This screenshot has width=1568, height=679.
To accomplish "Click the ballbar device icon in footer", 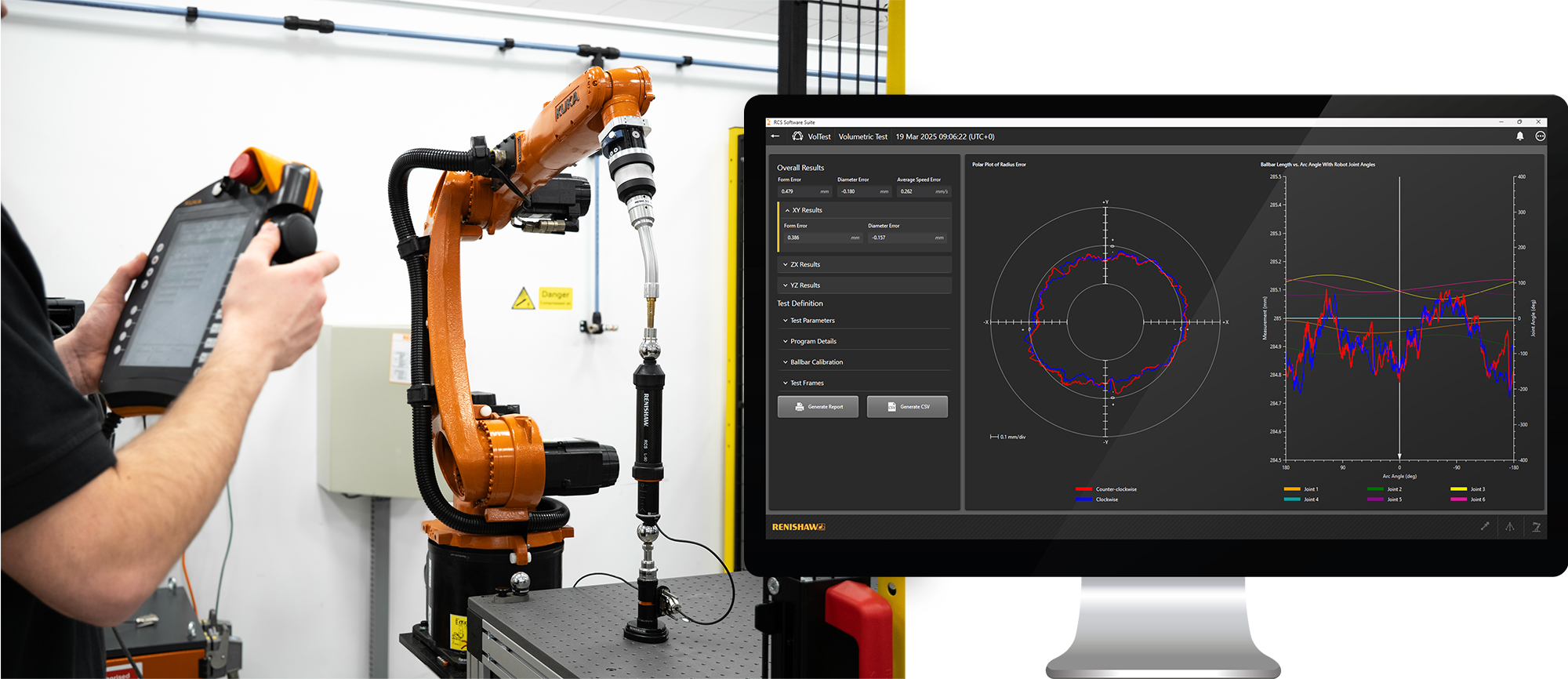I will (x=1484, y=527).
